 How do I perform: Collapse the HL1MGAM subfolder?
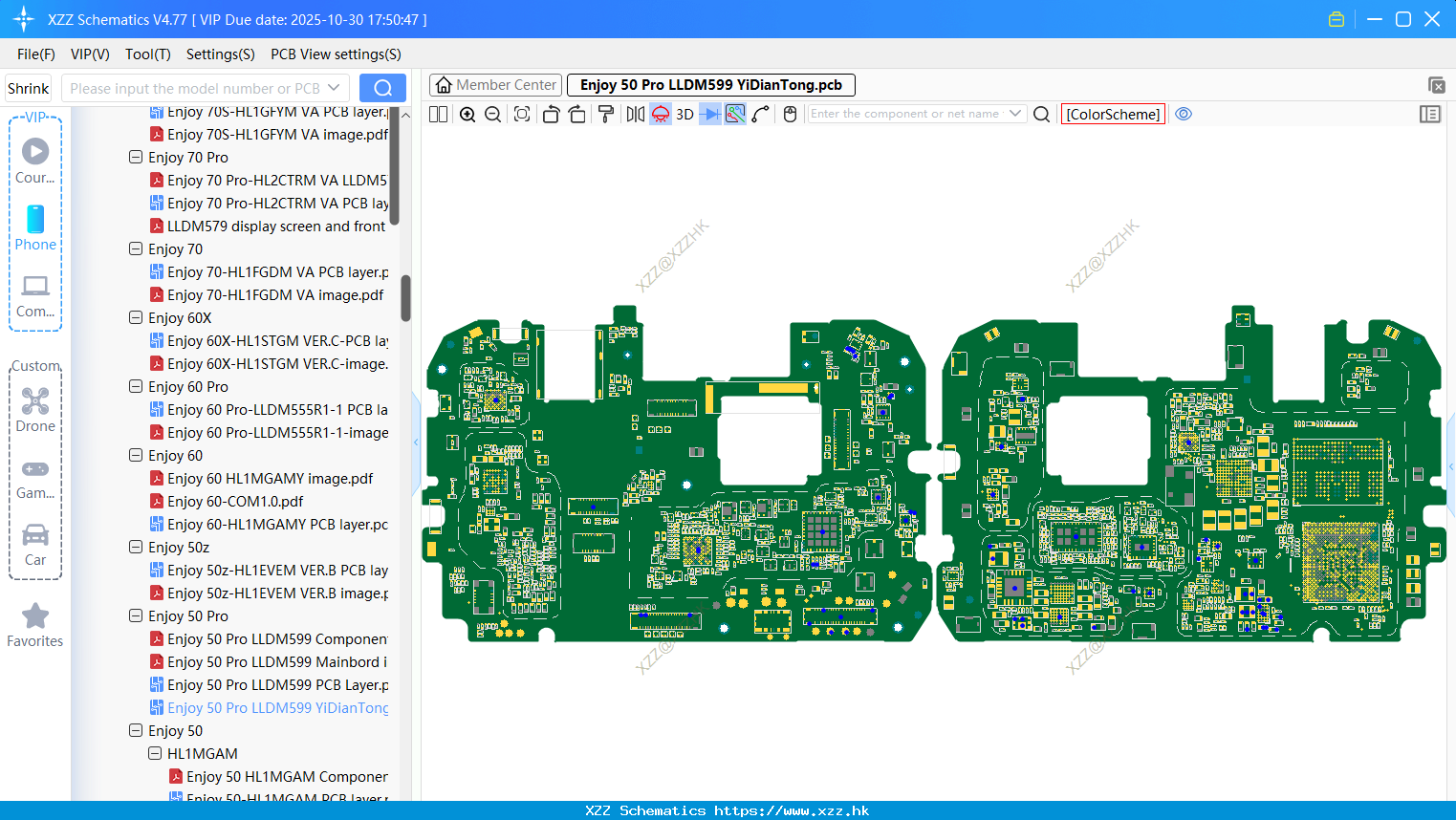[x=155, y=753]
